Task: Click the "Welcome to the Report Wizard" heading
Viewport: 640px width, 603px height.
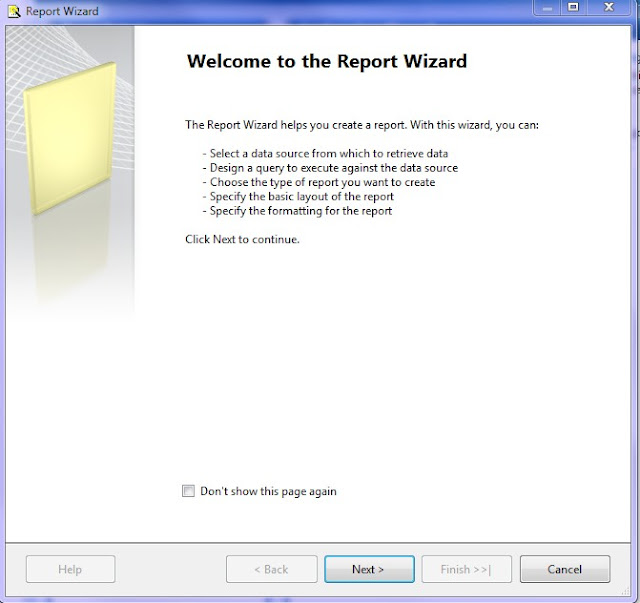Action: [327, 61]
